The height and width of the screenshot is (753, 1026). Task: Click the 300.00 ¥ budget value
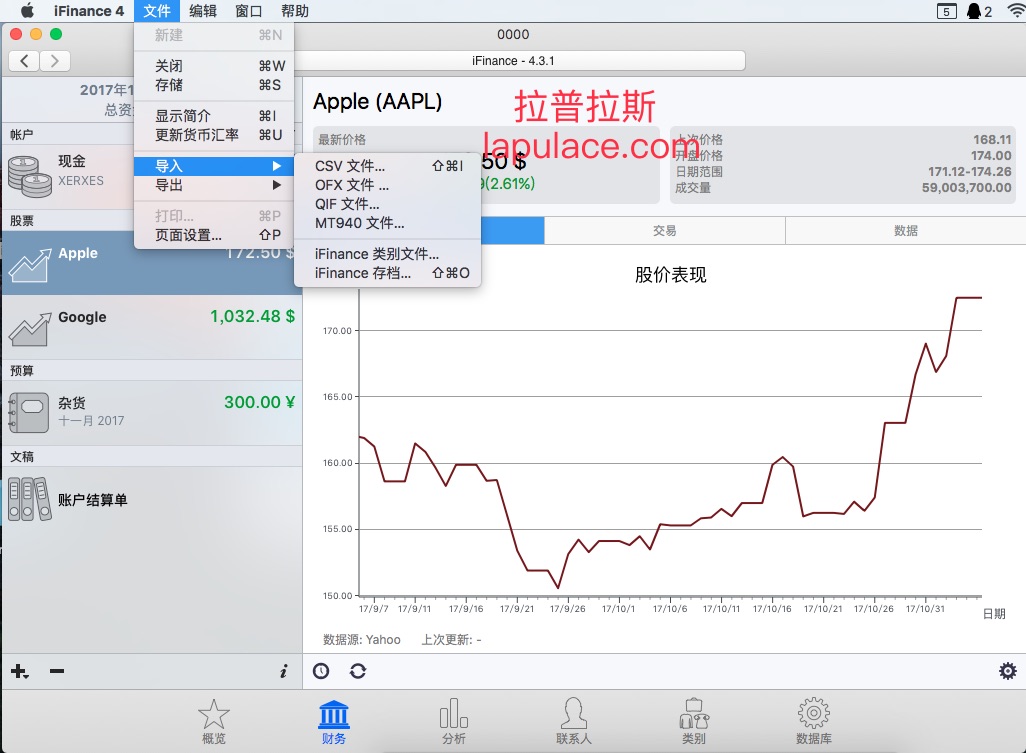(259, 402)
